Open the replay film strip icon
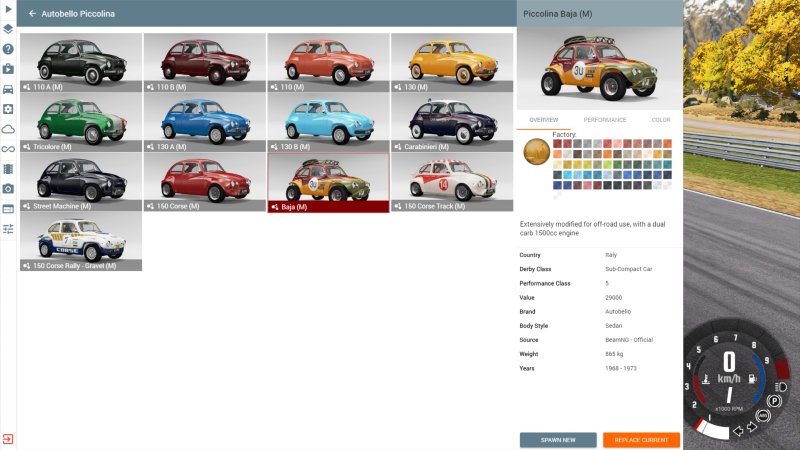800x450 pixels. point(8,169)
